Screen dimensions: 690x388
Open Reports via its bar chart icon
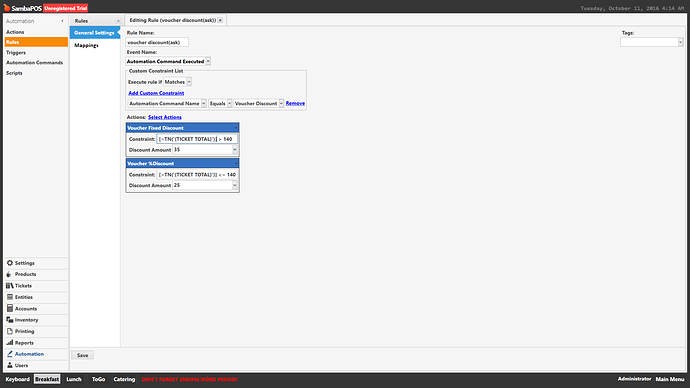[10, 342]
